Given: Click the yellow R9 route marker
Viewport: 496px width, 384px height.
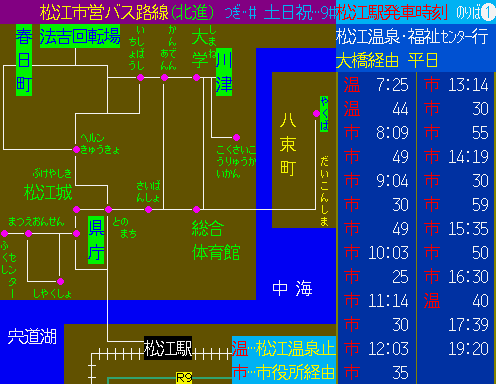Looking at the screenshot, I should pos(184,378).
